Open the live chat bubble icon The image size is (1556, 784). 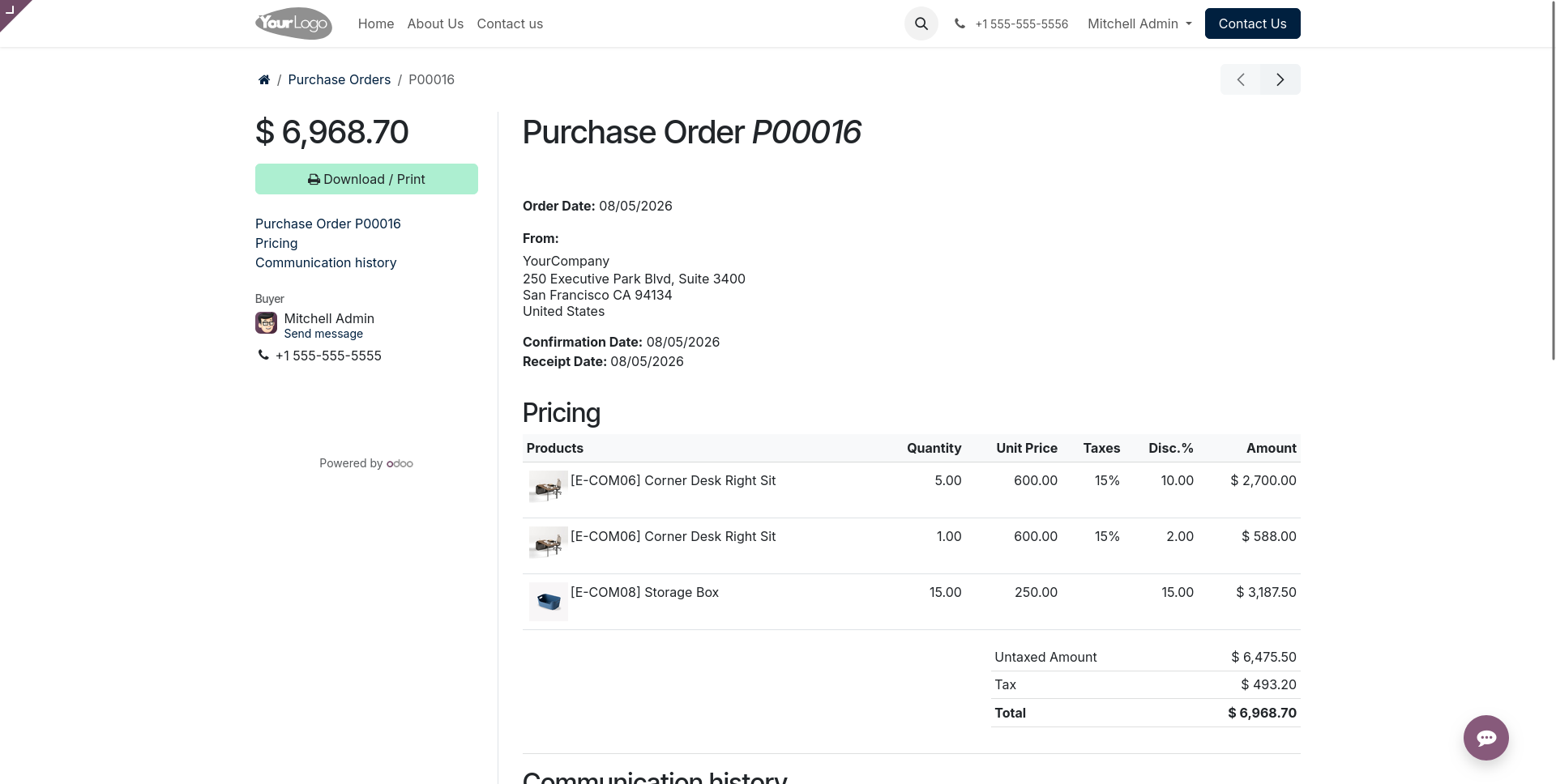pyautogui.click(x=1485, y=738)
